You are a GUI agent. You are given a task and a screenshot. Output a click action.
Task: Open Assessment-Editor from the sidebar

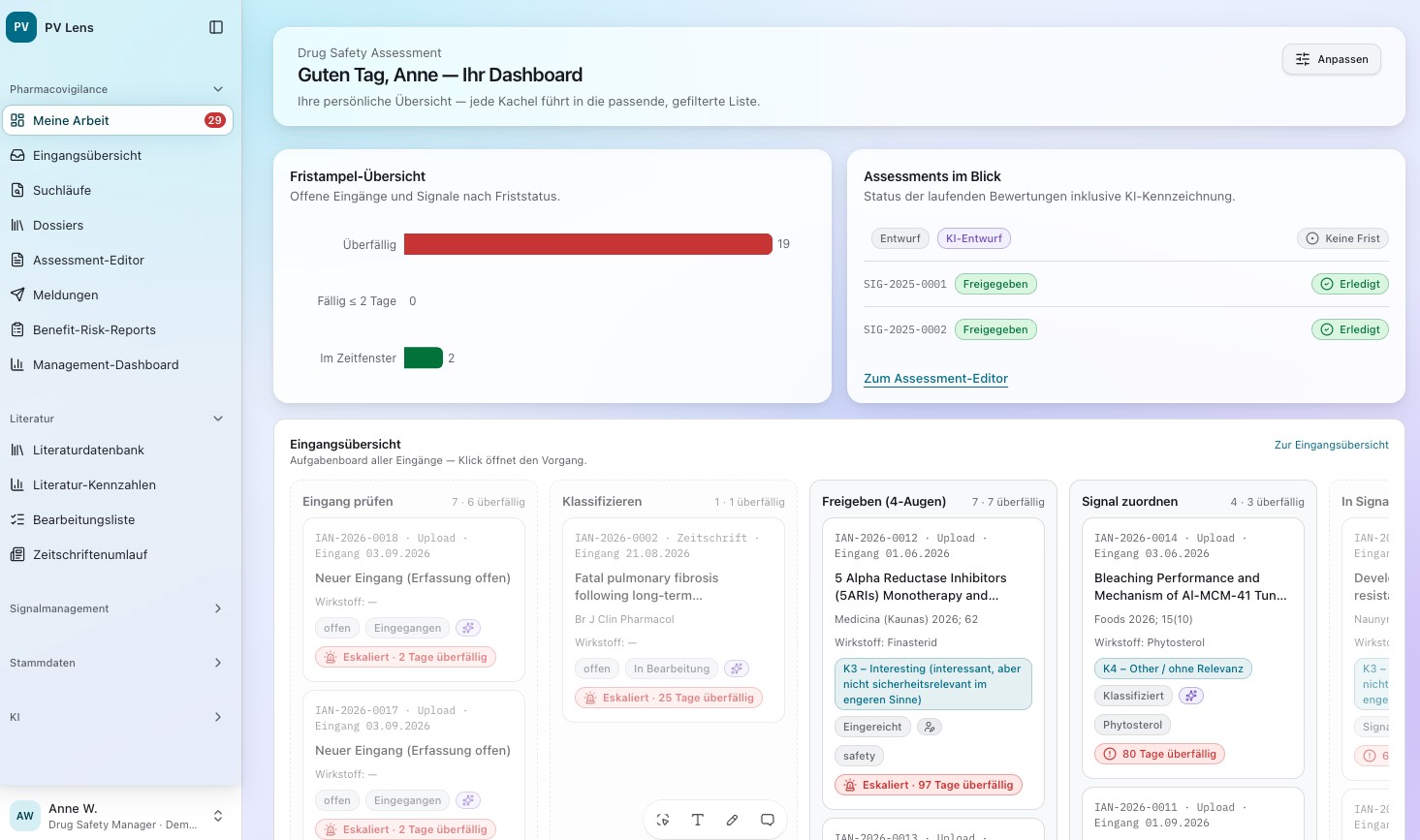pyautogui.click(x=117, y=260)
